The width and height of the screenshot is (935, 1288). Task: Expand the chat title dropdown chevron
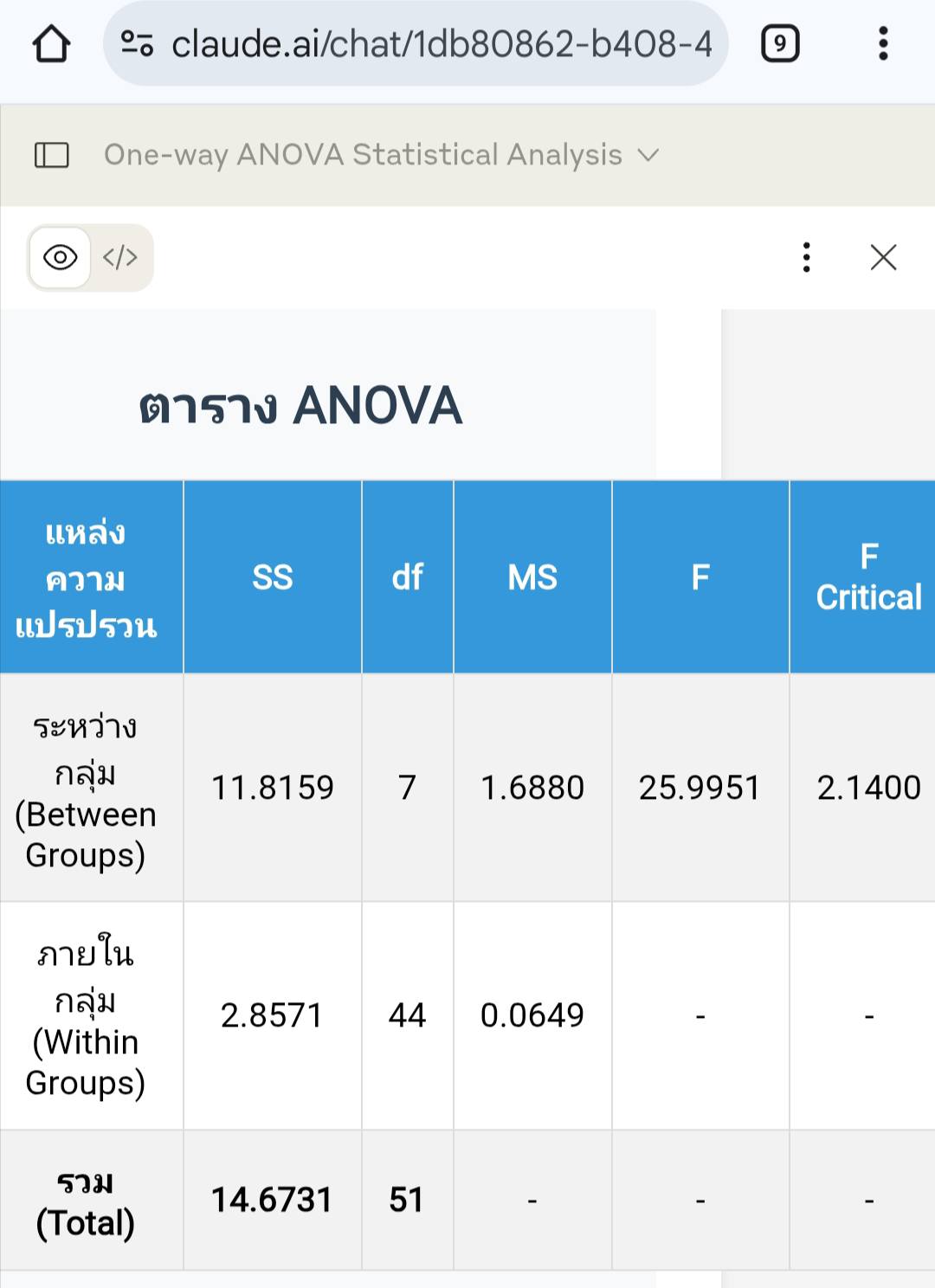648,155
